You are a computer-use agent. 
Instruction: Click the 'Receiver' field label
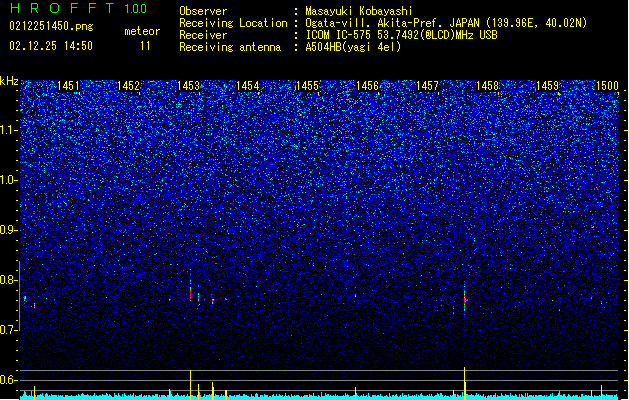tap(203, 35)
